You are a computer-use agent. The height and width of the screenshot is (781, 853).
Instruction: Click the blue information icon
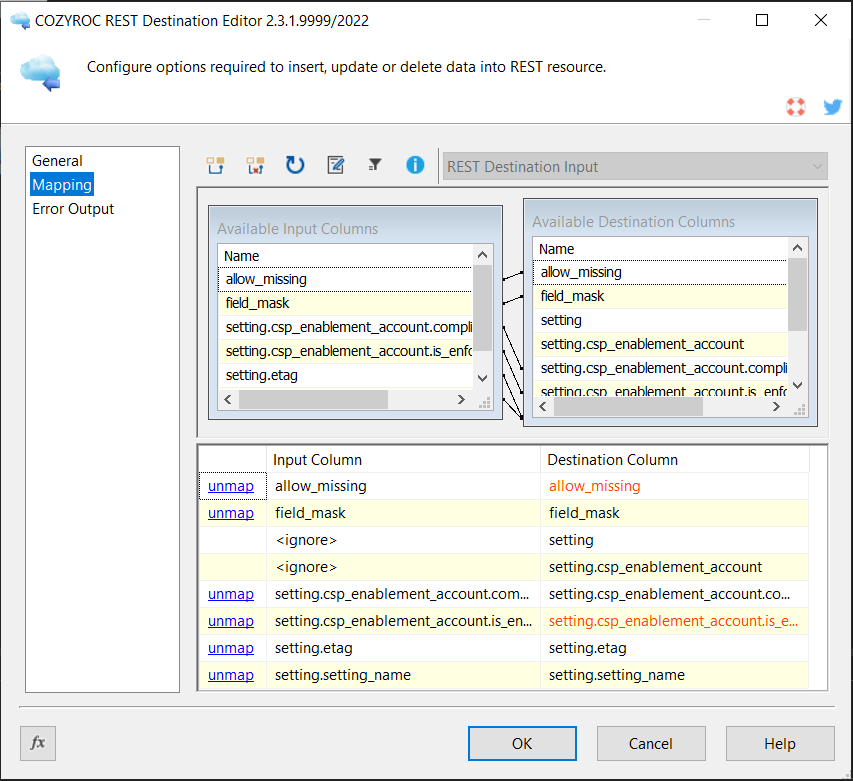tap(415, 166)
